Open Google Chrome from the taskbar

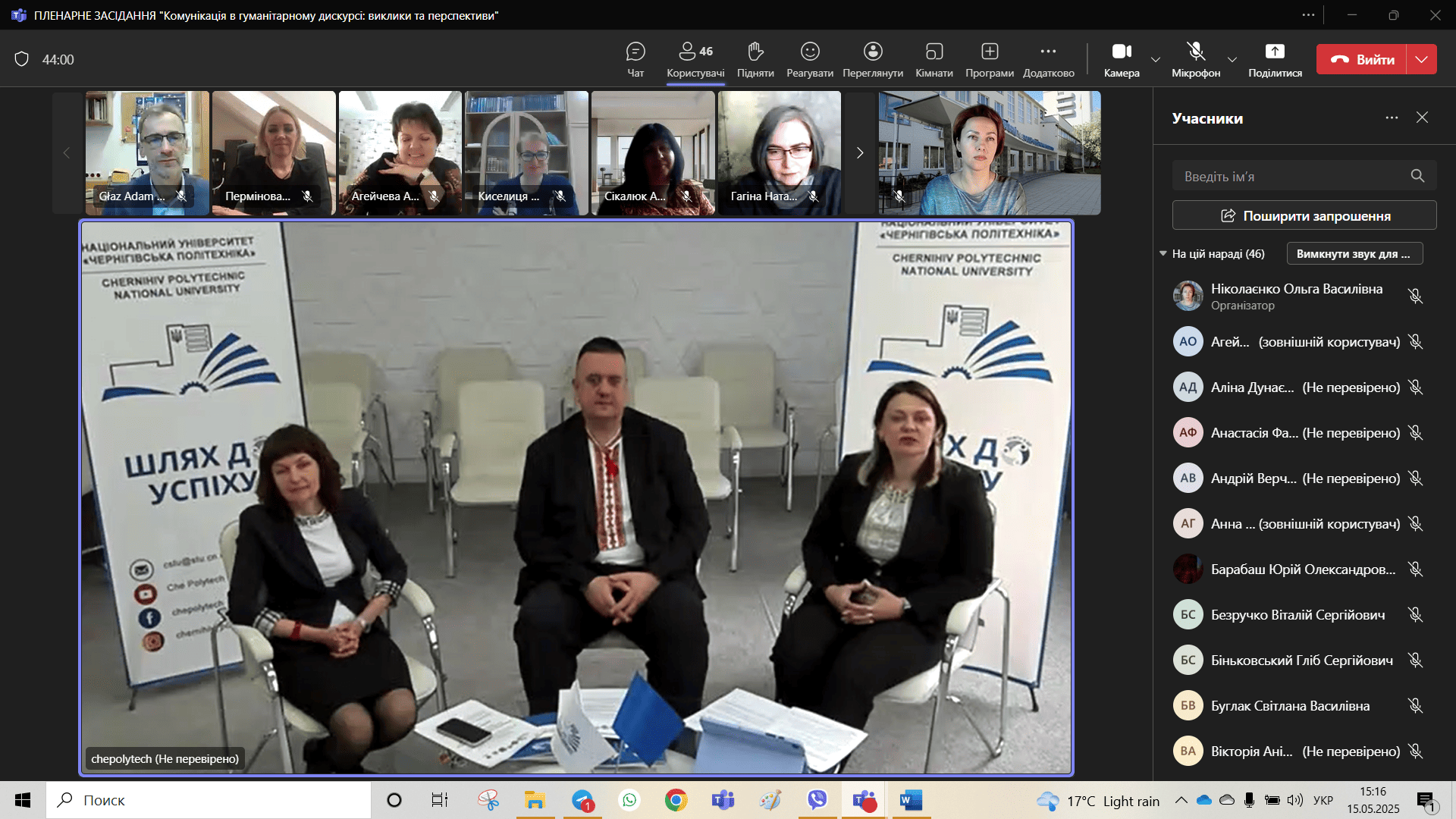click(x=676, y=800)
